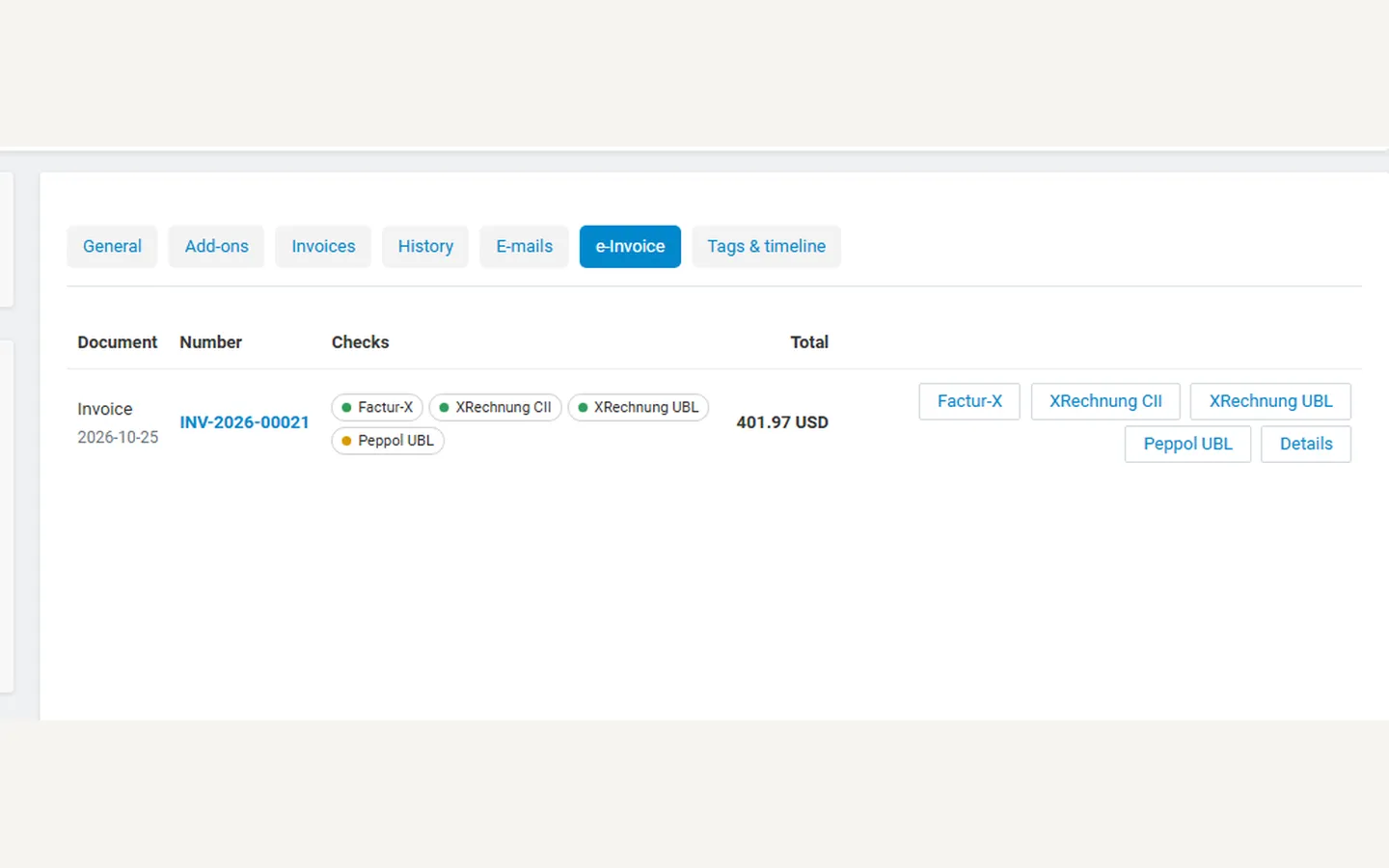Viewport: 1389px width, 868px height.
Task: Click the Peppol UBL check badge
Action: point(388,441)
